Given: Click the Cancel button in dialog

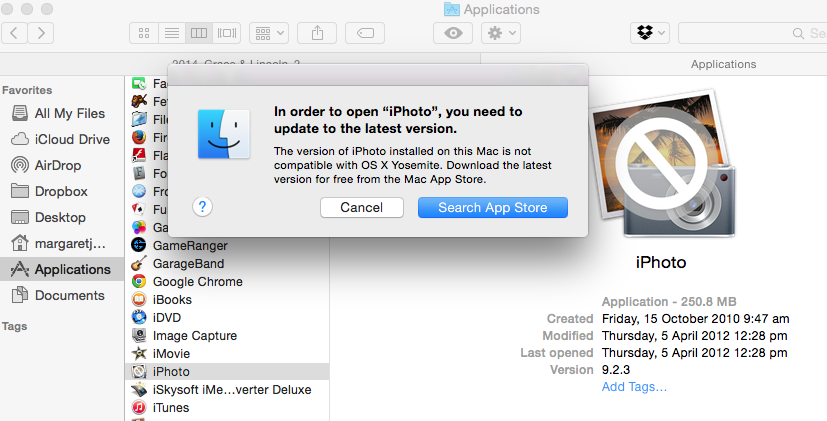Looking at the screenshot, I should tap(362, 207).
